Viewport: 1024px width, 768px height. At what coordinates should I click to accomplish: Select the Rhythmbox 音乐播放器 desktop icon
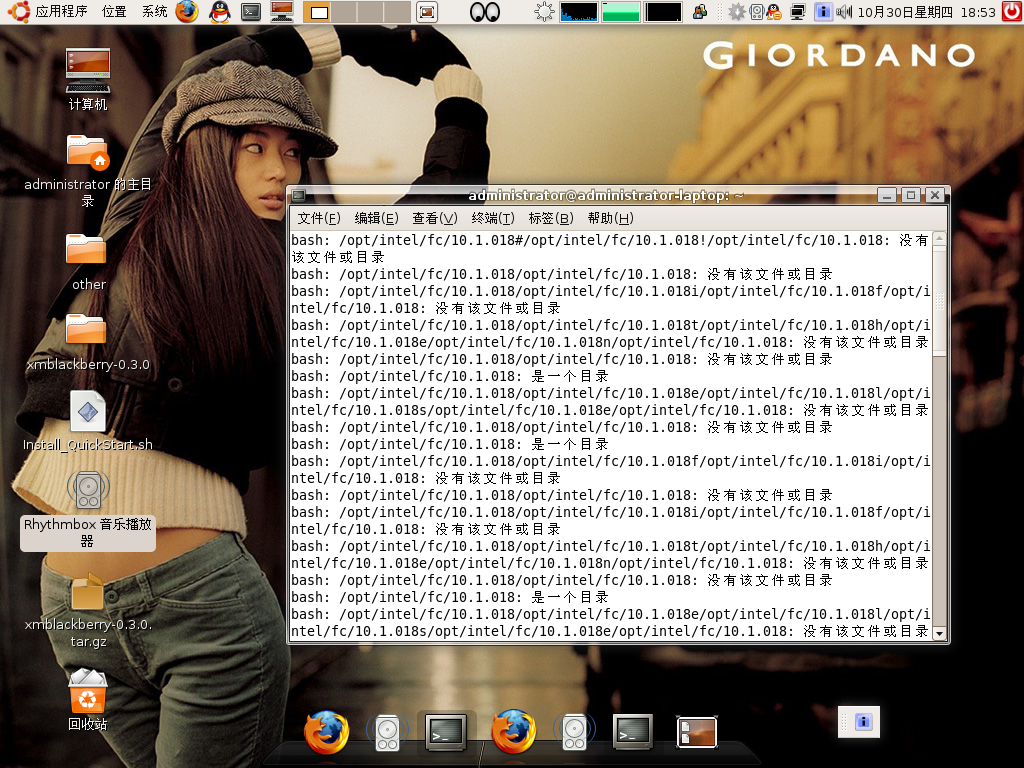coord(88,509)
